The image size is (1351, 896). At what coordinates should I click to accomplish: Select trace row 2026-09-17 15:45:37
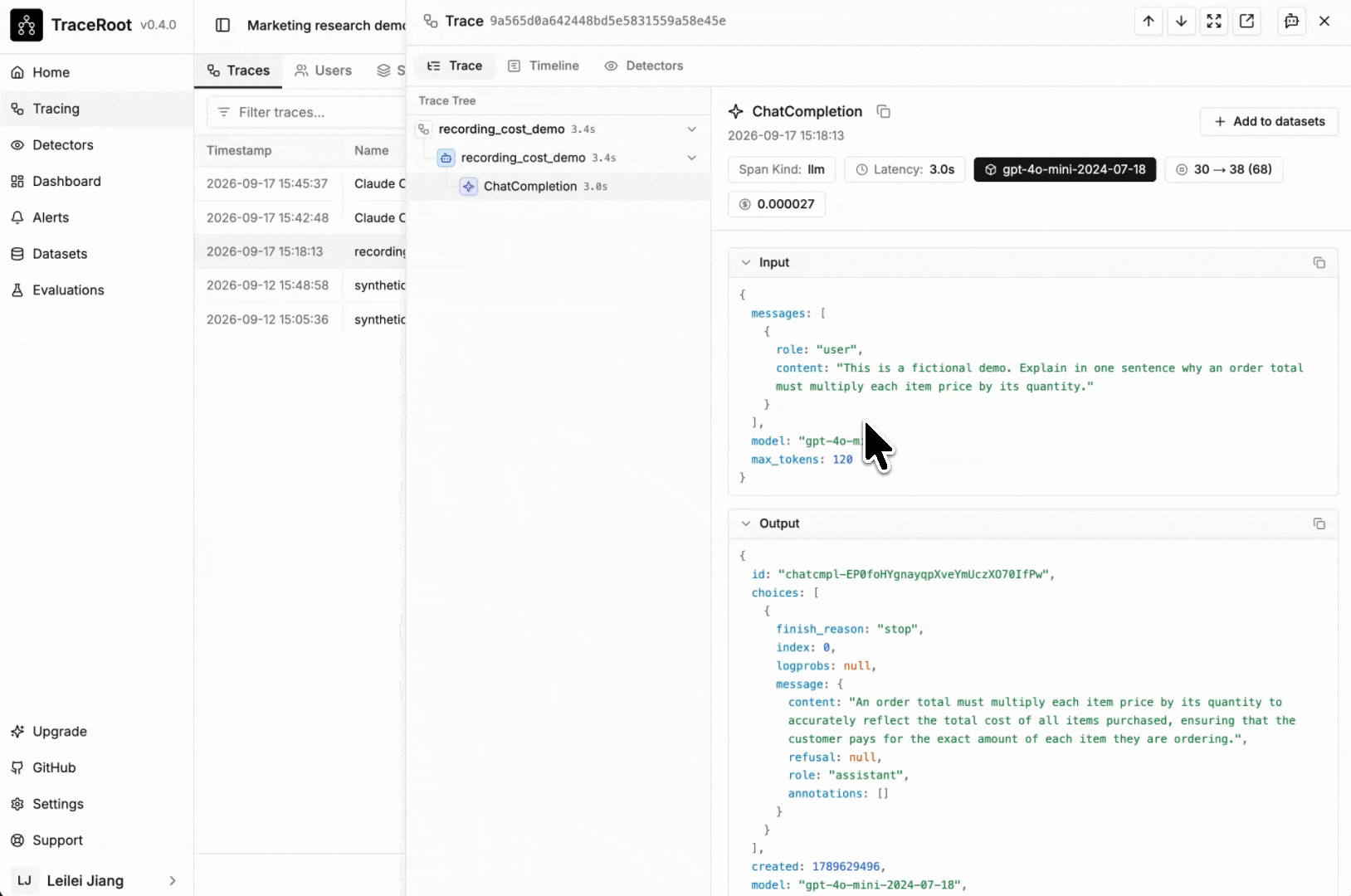[300, 183]
